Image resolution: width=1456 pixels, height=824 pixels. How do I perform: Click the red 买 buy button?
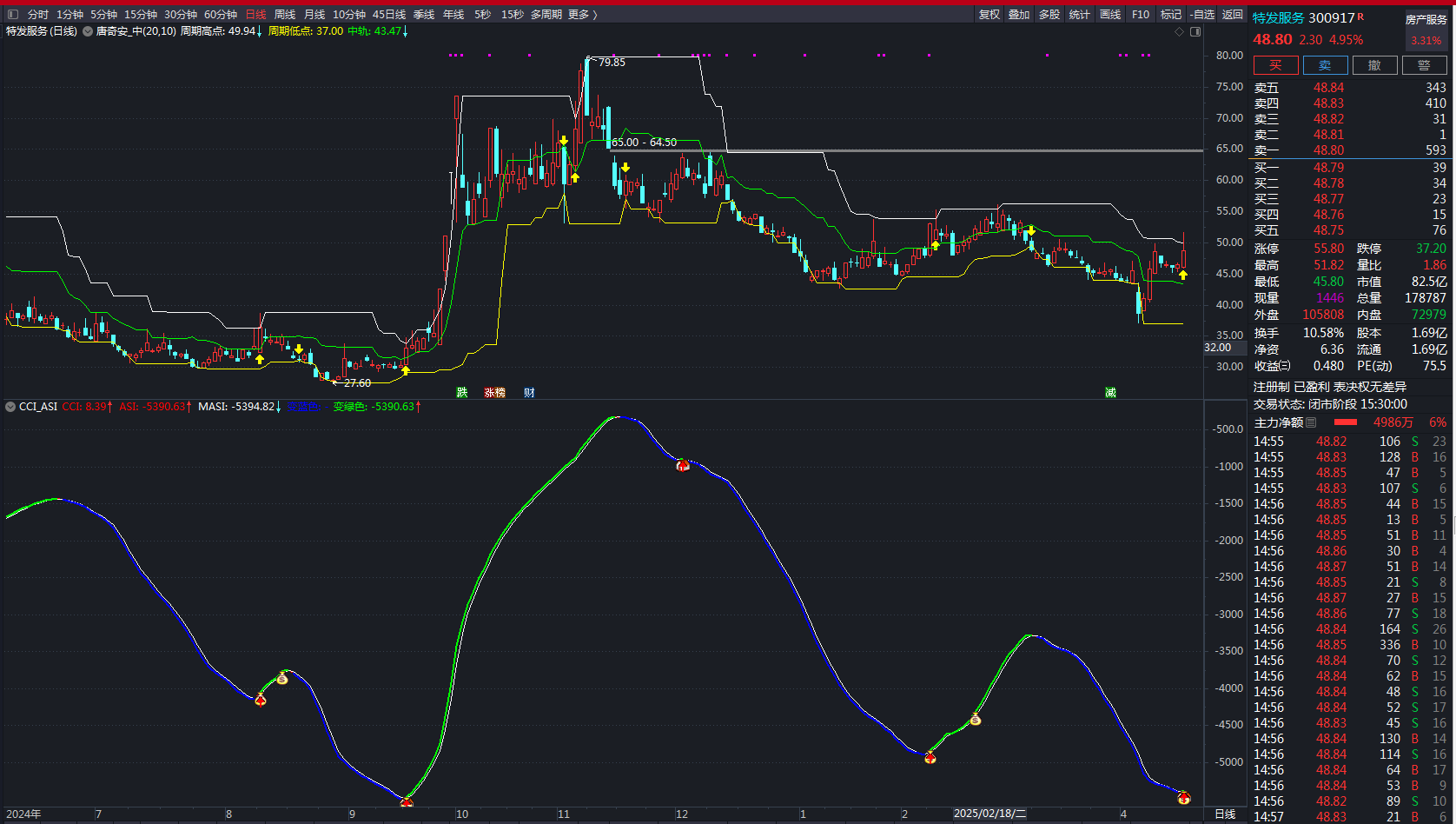click(x=1275, y=65)
